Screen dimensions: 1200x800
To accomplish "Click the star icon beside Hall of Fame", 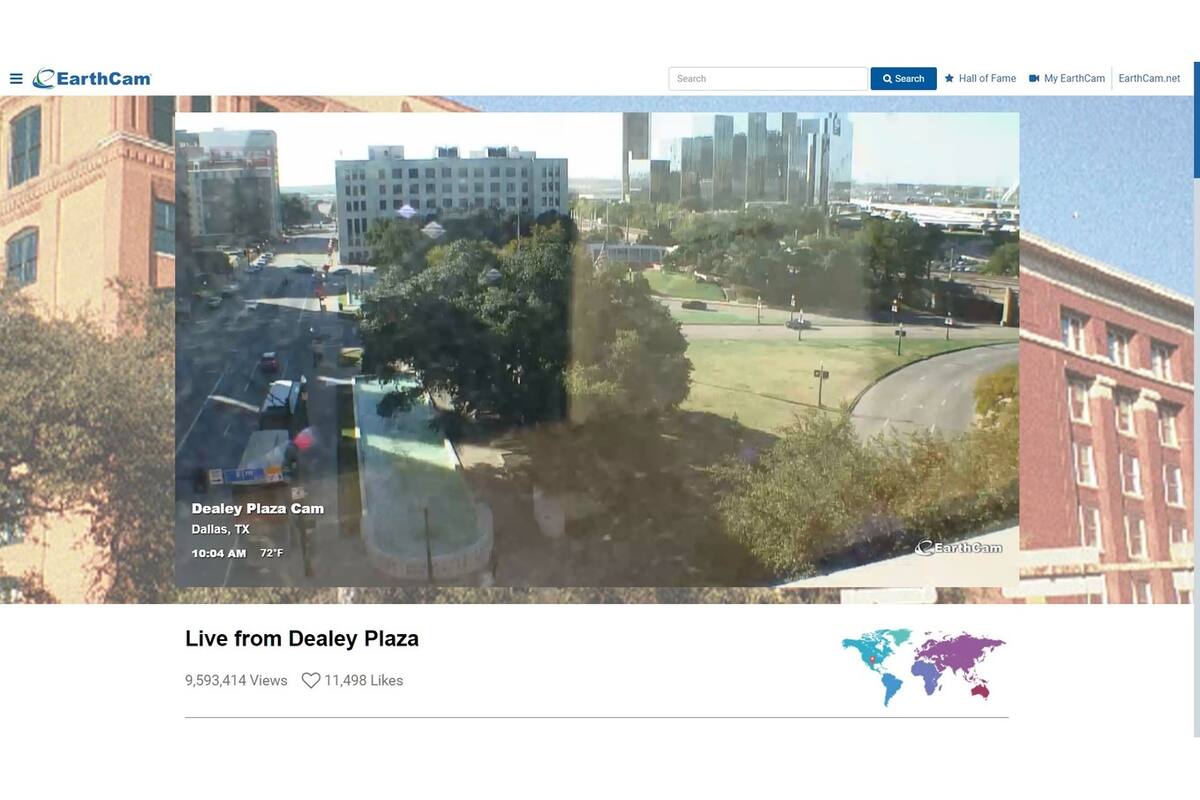I will (947, 78).
